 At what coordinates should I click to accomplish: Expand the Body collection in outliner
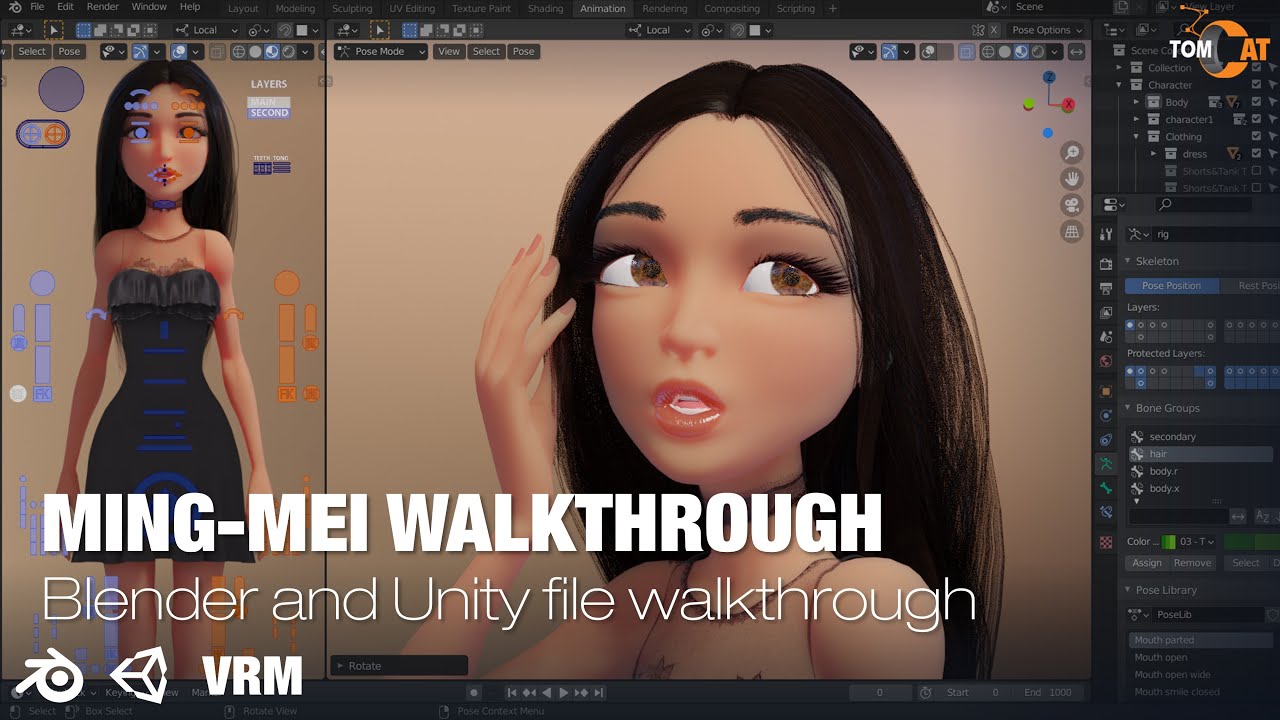1136,102
